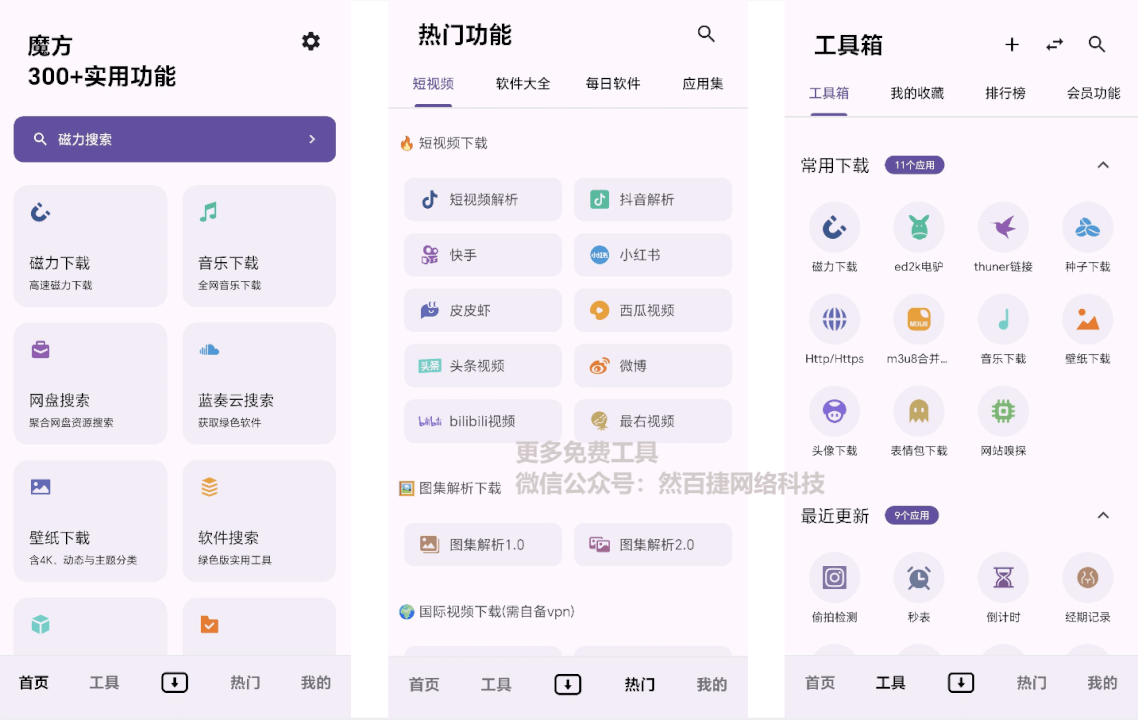Switch to the 软件大全 tab
The image size is (1138, 720).
[x=523, y=84]
